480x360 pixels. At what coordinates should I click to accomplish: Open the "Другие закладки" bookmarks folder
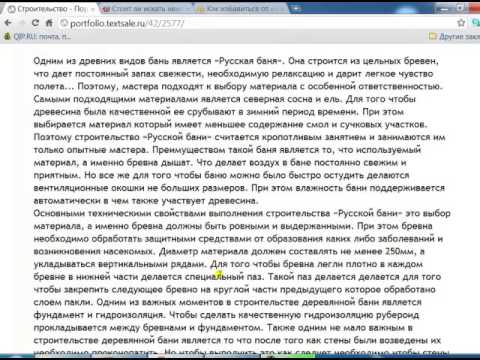click(x=454, y=36)
